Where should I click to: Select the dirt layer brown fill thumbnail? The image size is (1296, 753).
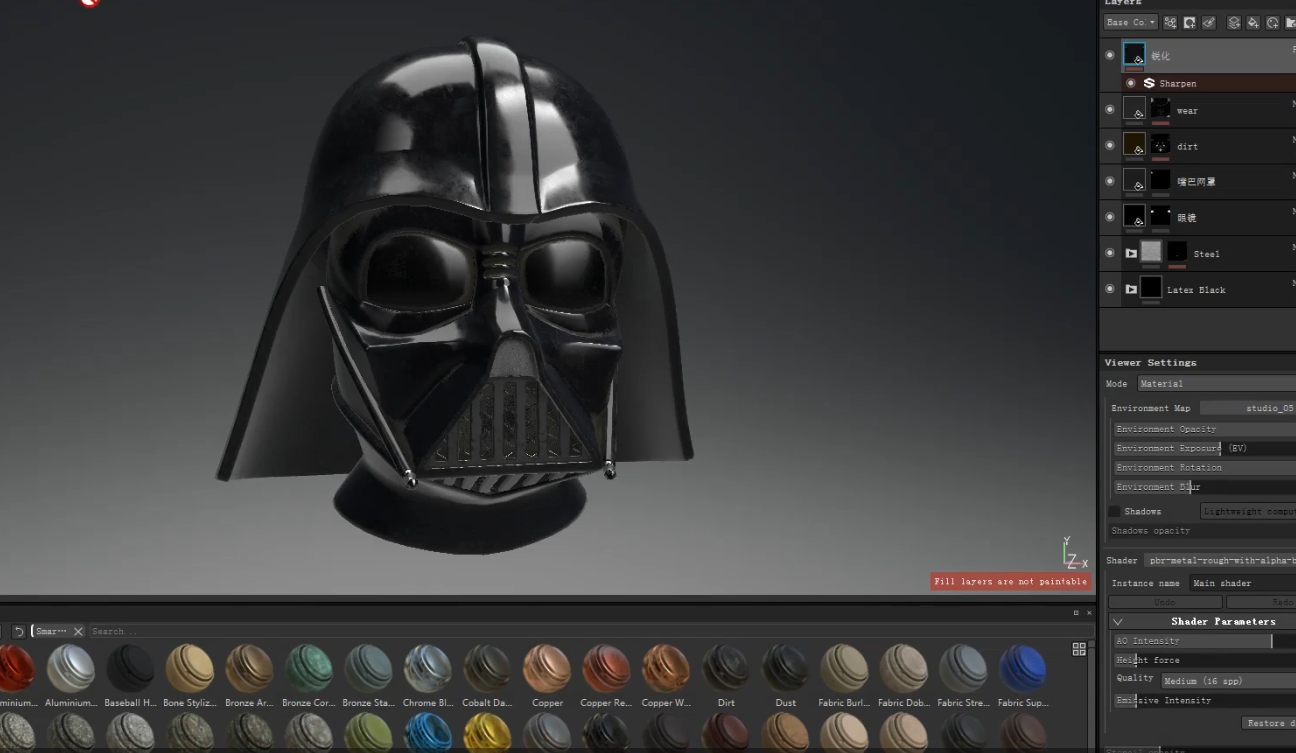(1134, 145)
